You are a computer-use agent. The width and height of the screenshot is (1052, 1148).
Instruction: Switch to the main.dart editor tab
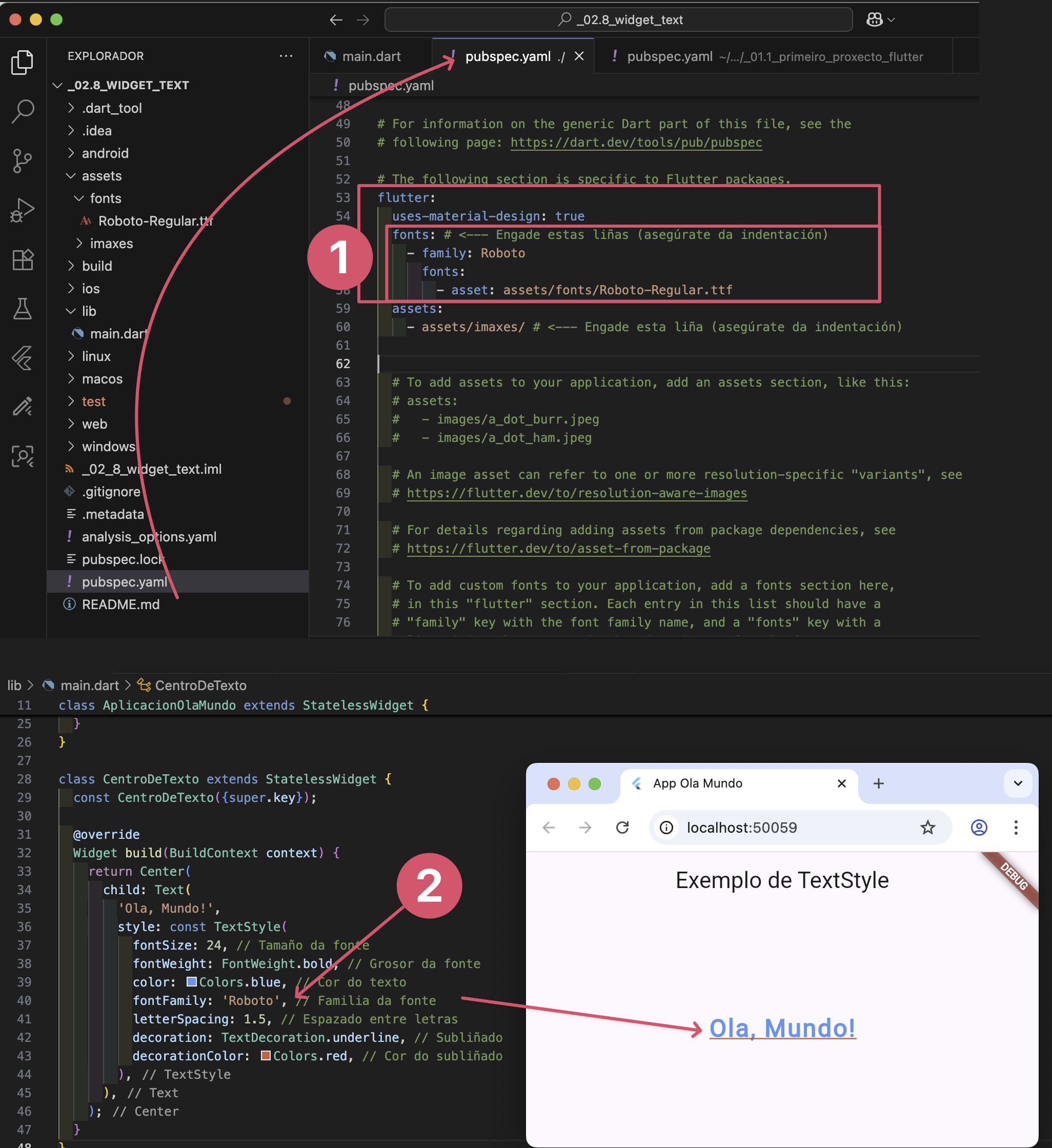click(x=371, y=56)
